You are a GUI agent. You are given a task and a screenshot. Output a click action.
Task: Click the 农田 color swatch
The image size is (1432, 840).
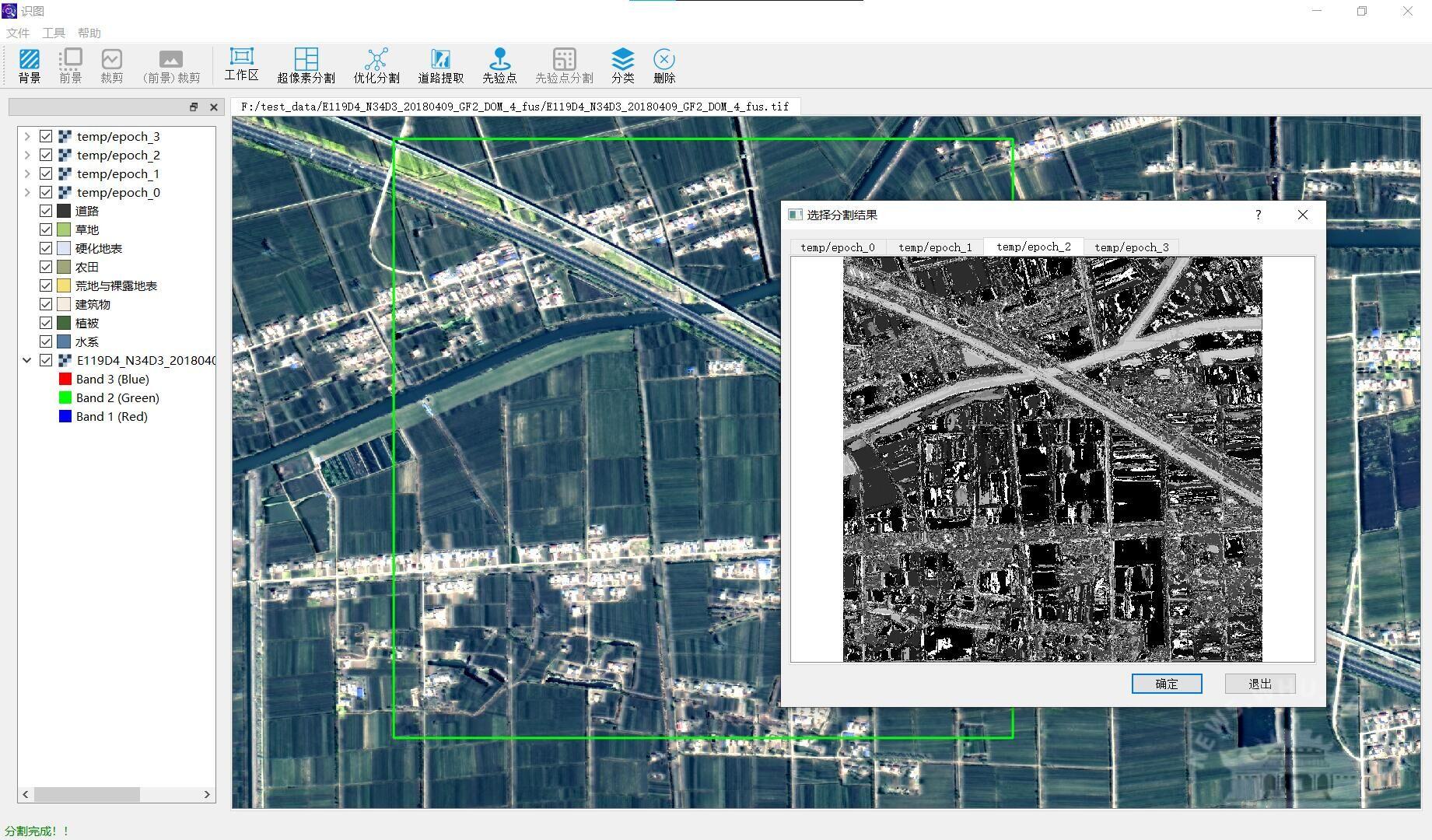point(64,267)
